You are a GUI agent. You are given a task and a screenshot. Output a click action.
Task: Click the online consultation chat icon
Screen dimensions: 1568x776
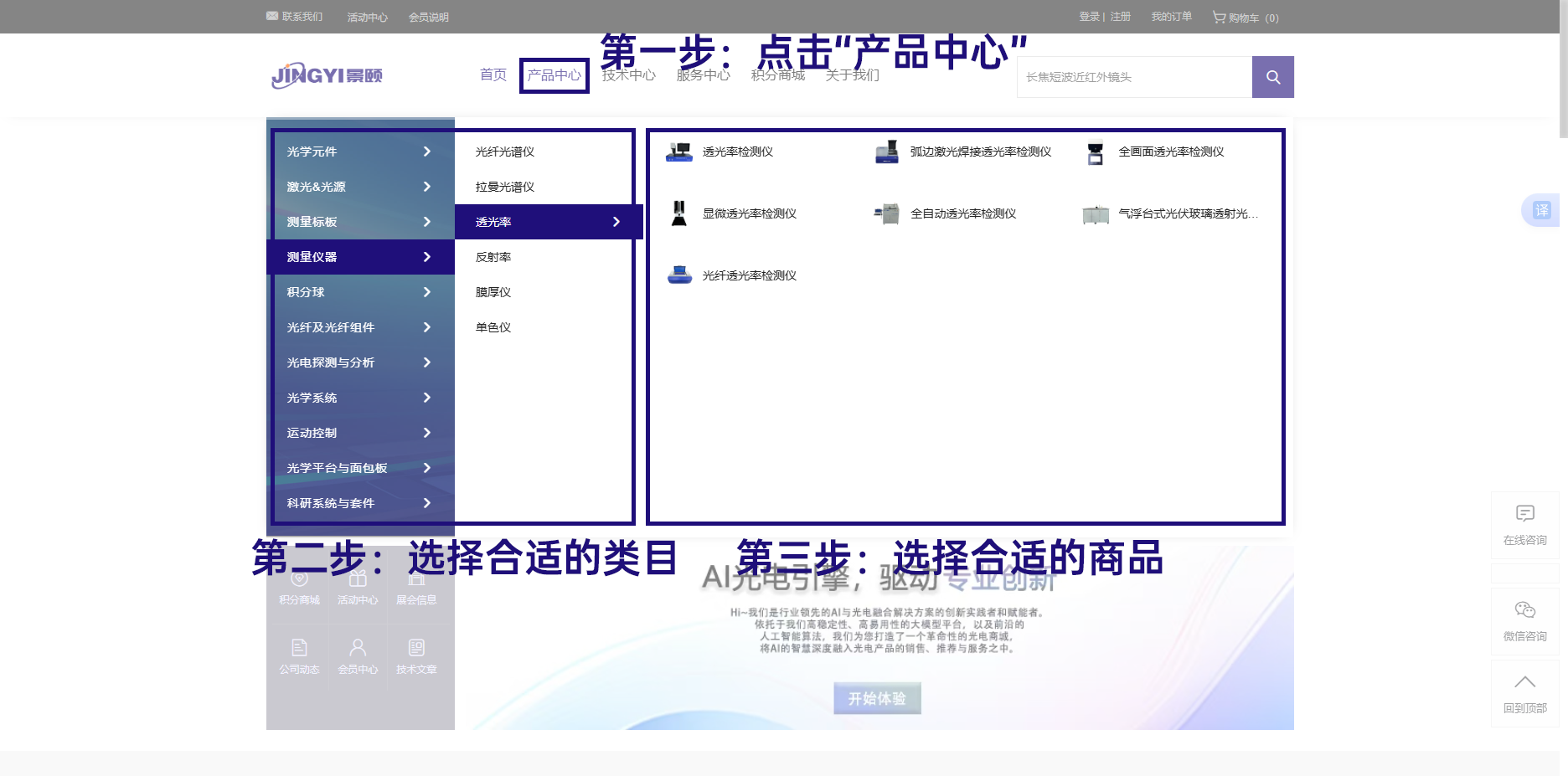click(1524, 513)
